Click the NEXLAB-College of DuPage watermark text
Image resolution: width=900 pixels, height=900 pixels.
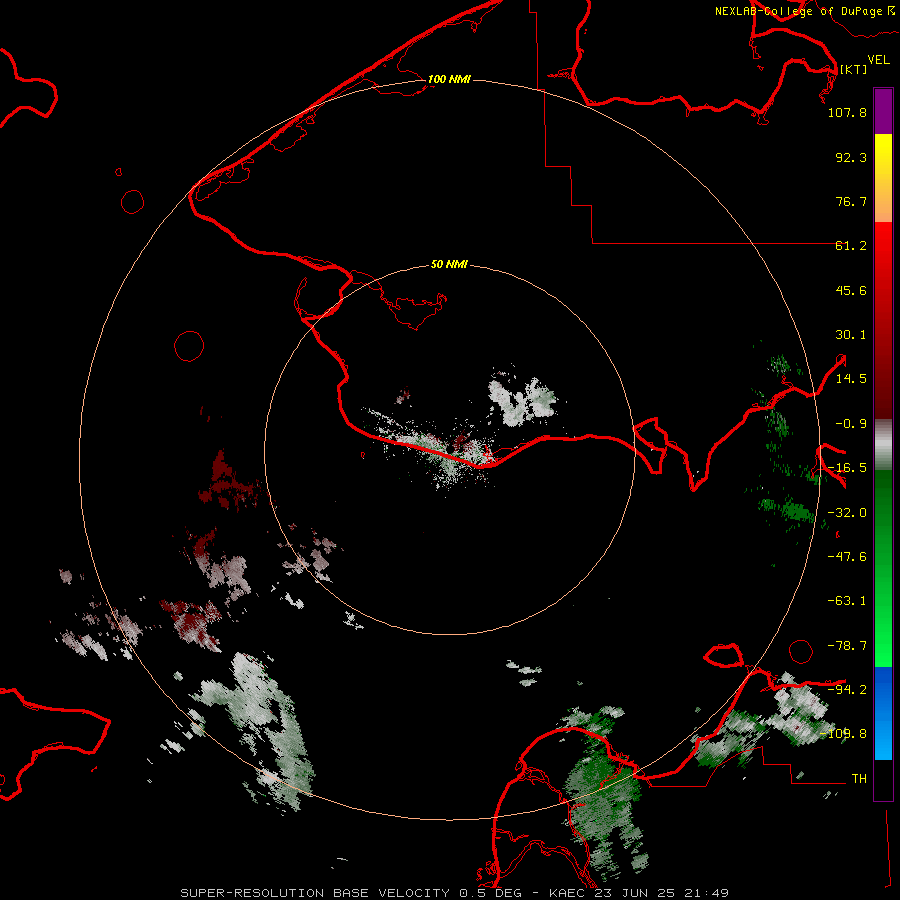(x=800, y=11)
